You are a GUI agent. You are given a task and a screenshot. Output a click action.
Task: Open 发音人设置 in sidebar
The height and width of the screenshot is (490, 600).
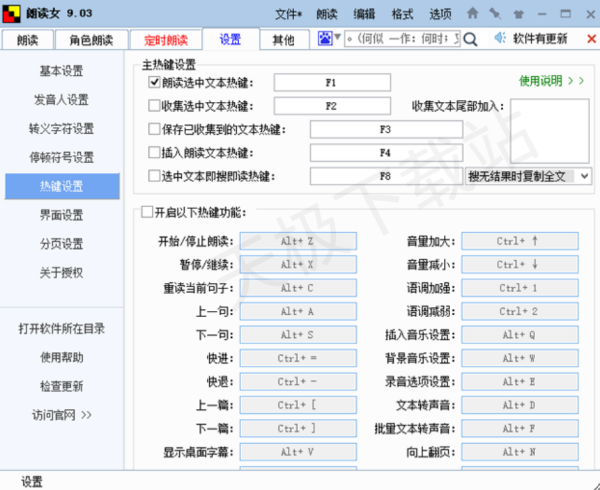[x=62, y=100]
